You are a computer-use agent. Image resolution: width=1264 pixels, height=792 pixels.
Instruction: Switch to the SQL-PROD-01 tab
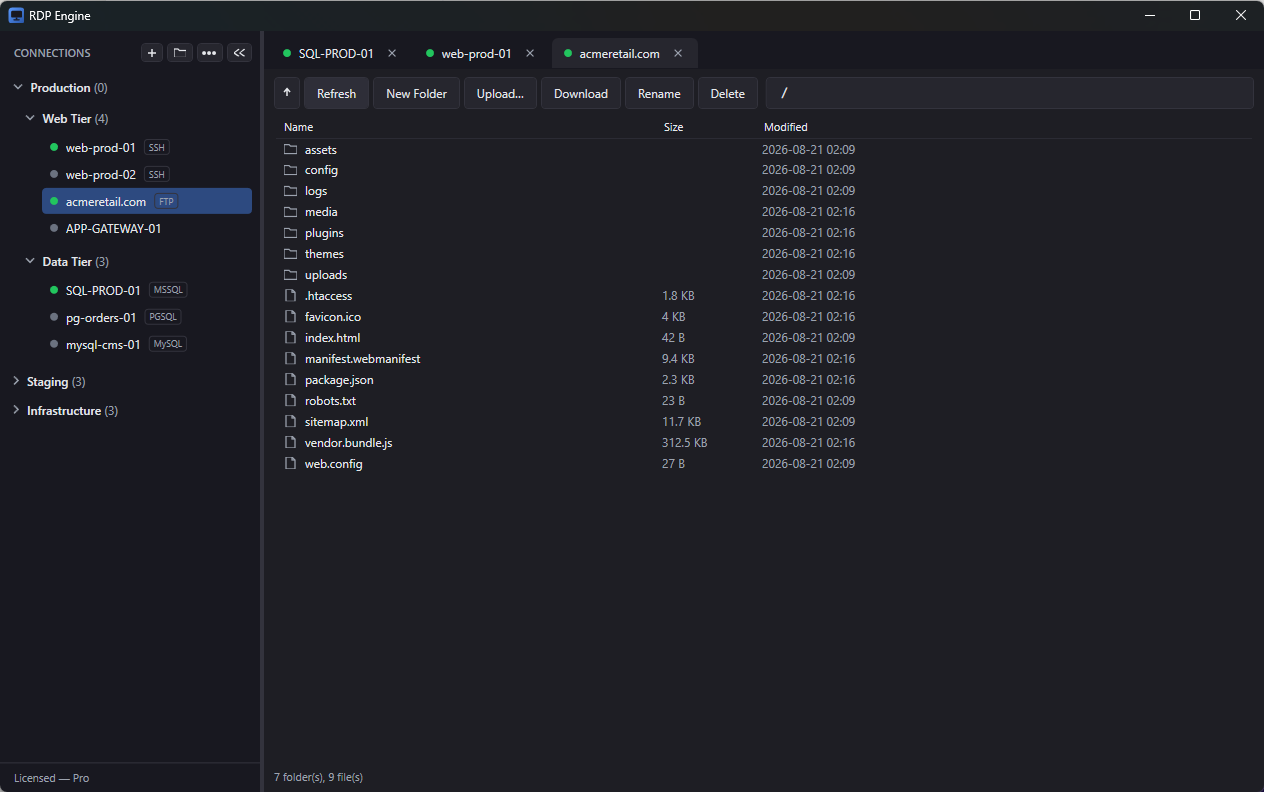click(x=340, y=54)
